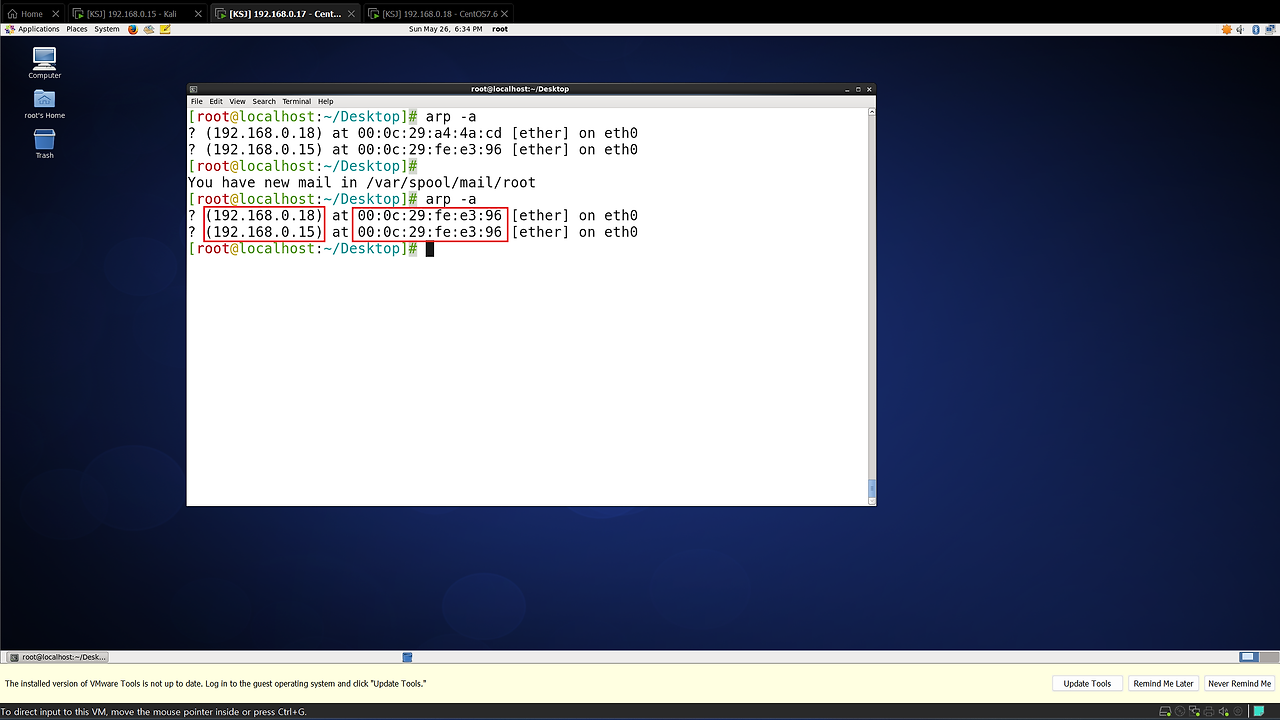
Task: Open the Computer desktop icon
Action: click(x=44, y=59)
